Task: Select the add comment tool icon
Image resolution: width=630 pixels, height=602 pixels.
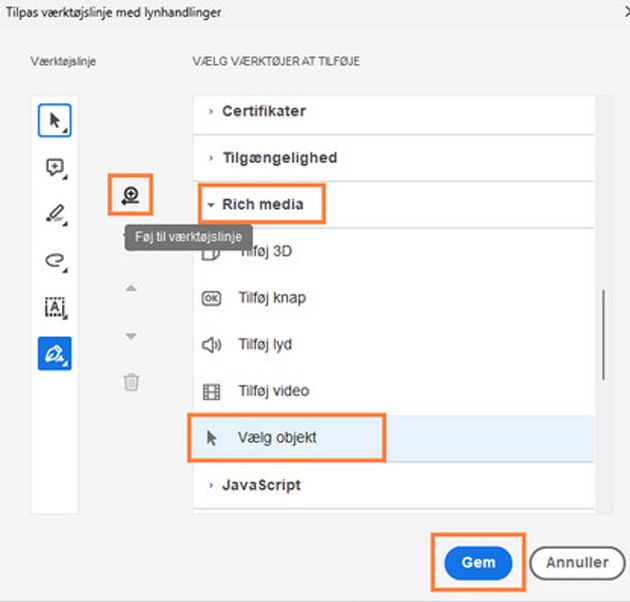Action: pyautogui.click(x=54, y=168)
